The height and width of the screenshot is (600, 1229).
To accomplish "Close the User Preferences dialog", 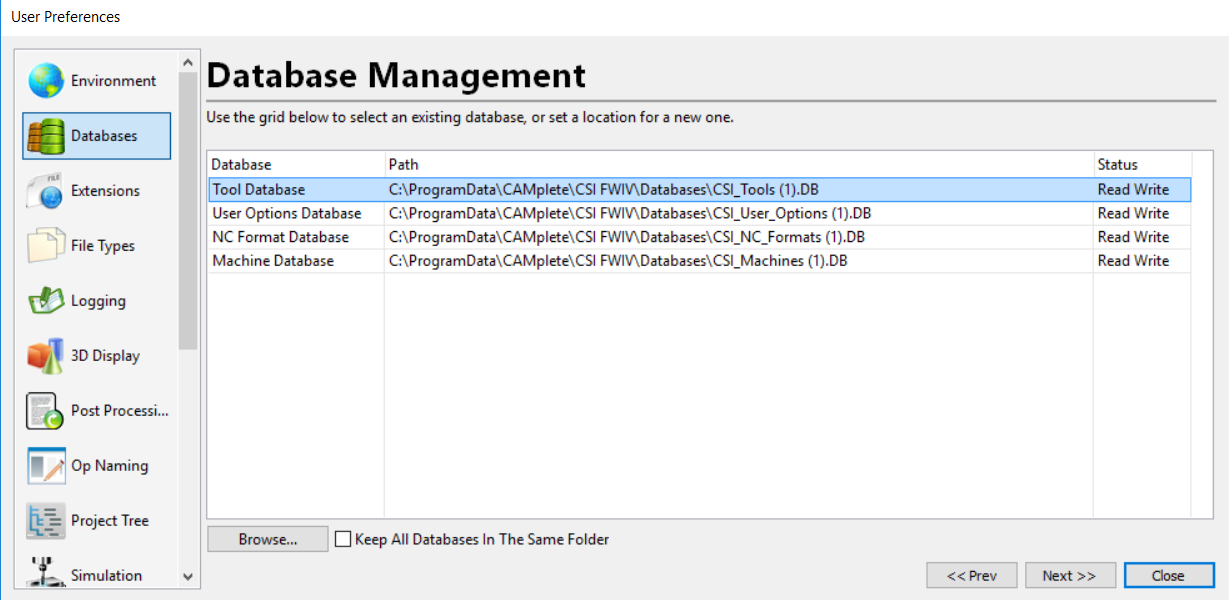I will pos(1167,575).
